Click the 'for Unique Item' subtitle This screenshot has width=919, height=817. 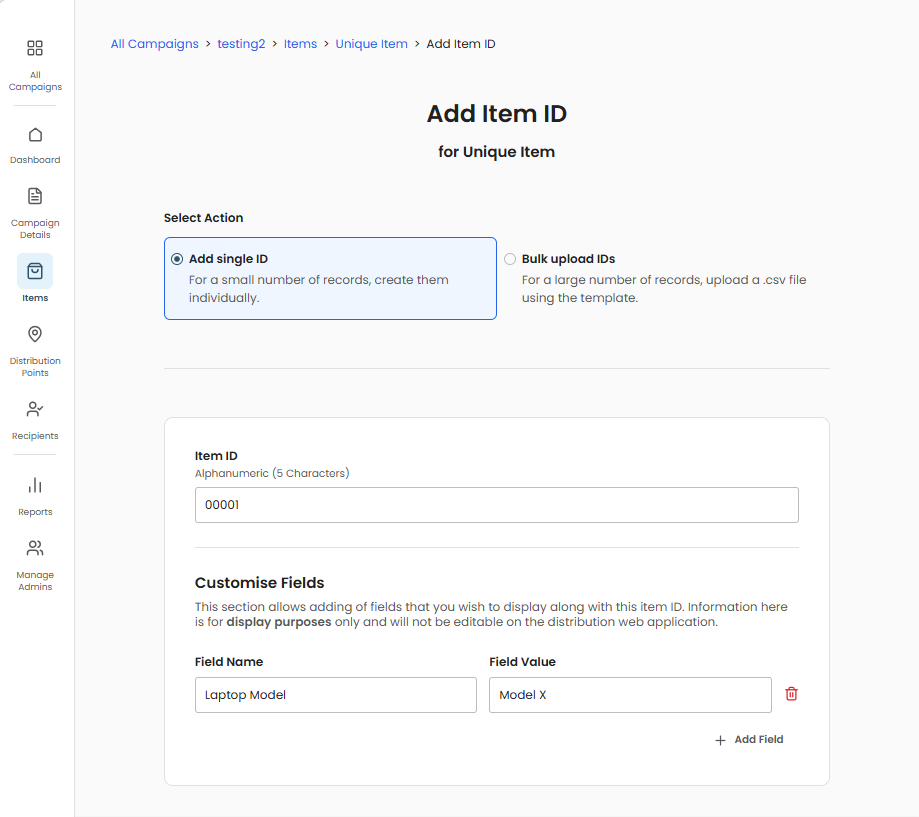(x=496, y=152)
